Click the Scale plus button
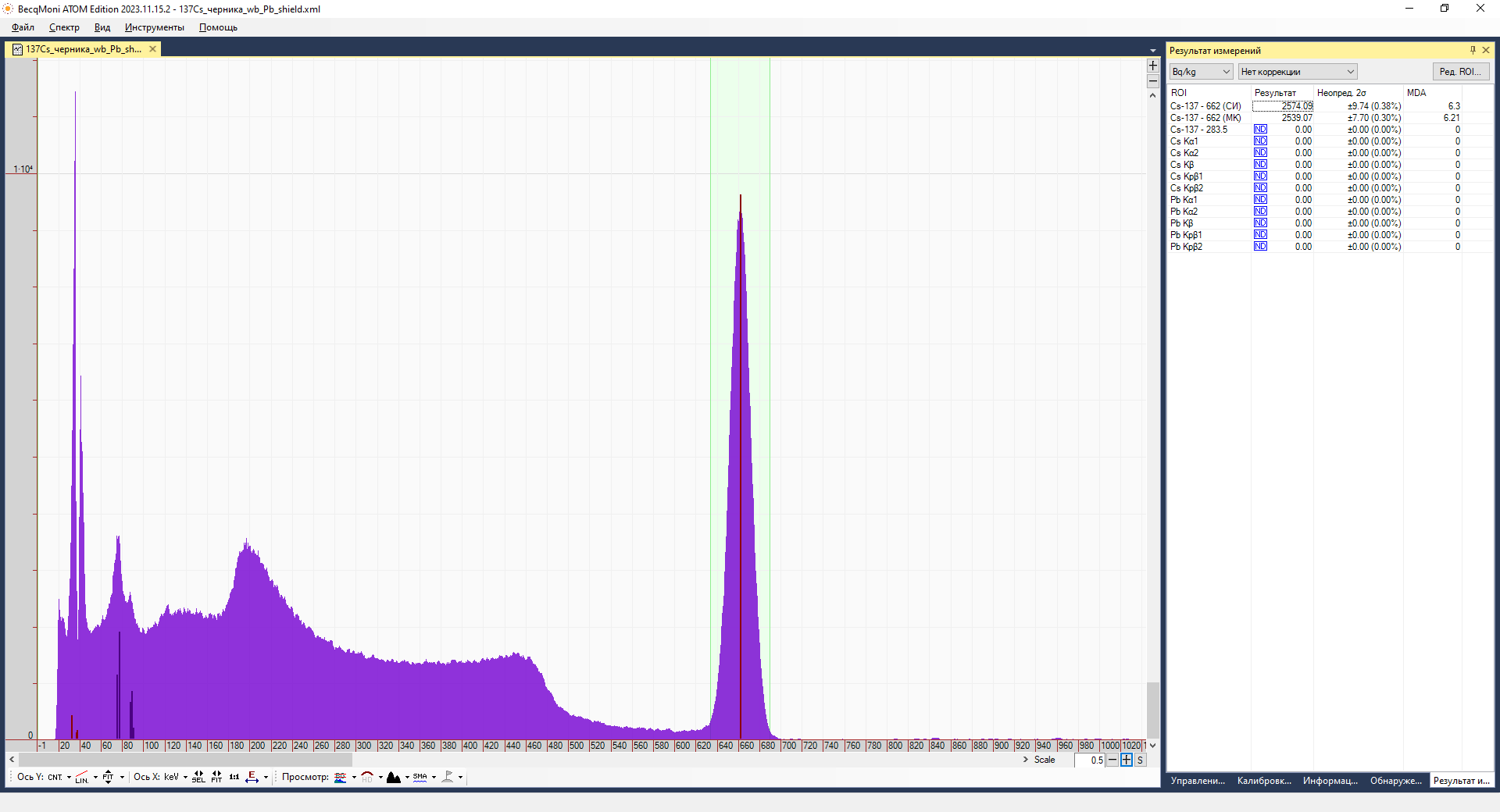Viewport: 1500px width, 812px height. coord(1127,760)
